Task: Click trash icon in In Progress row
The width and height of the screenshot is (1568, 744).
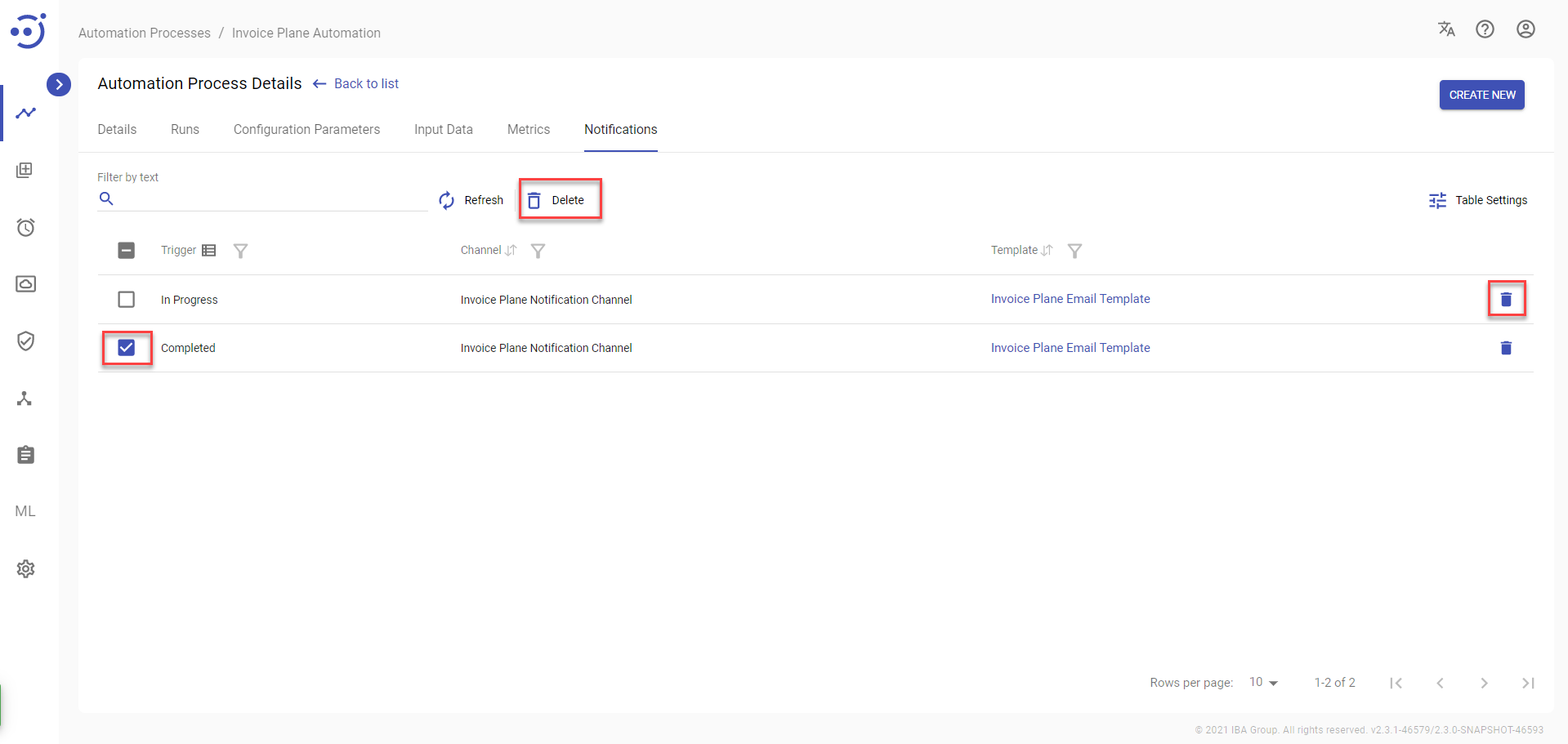Action: pyautogui.click(x=1506, y=300)
